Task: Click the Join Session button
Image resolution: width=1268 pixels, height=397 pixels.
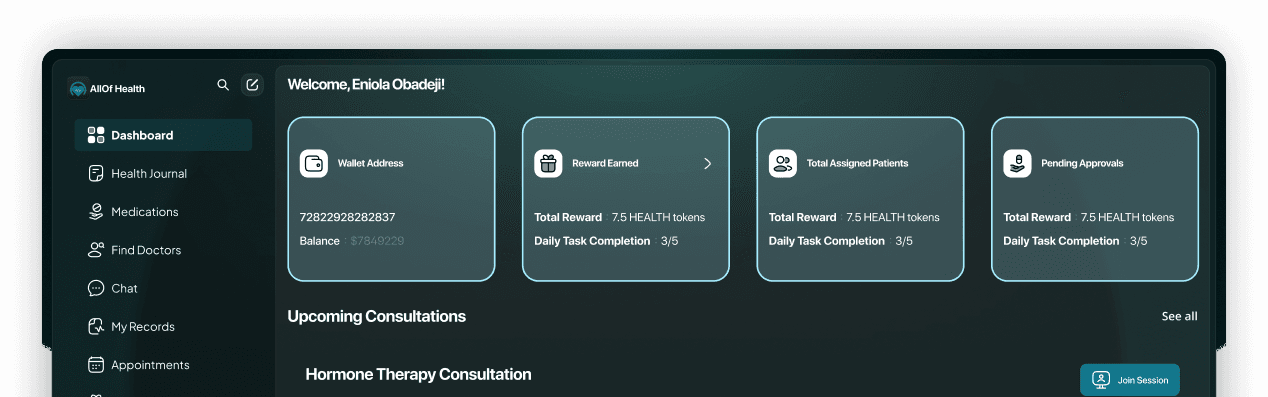Action: pos(1130,380)
